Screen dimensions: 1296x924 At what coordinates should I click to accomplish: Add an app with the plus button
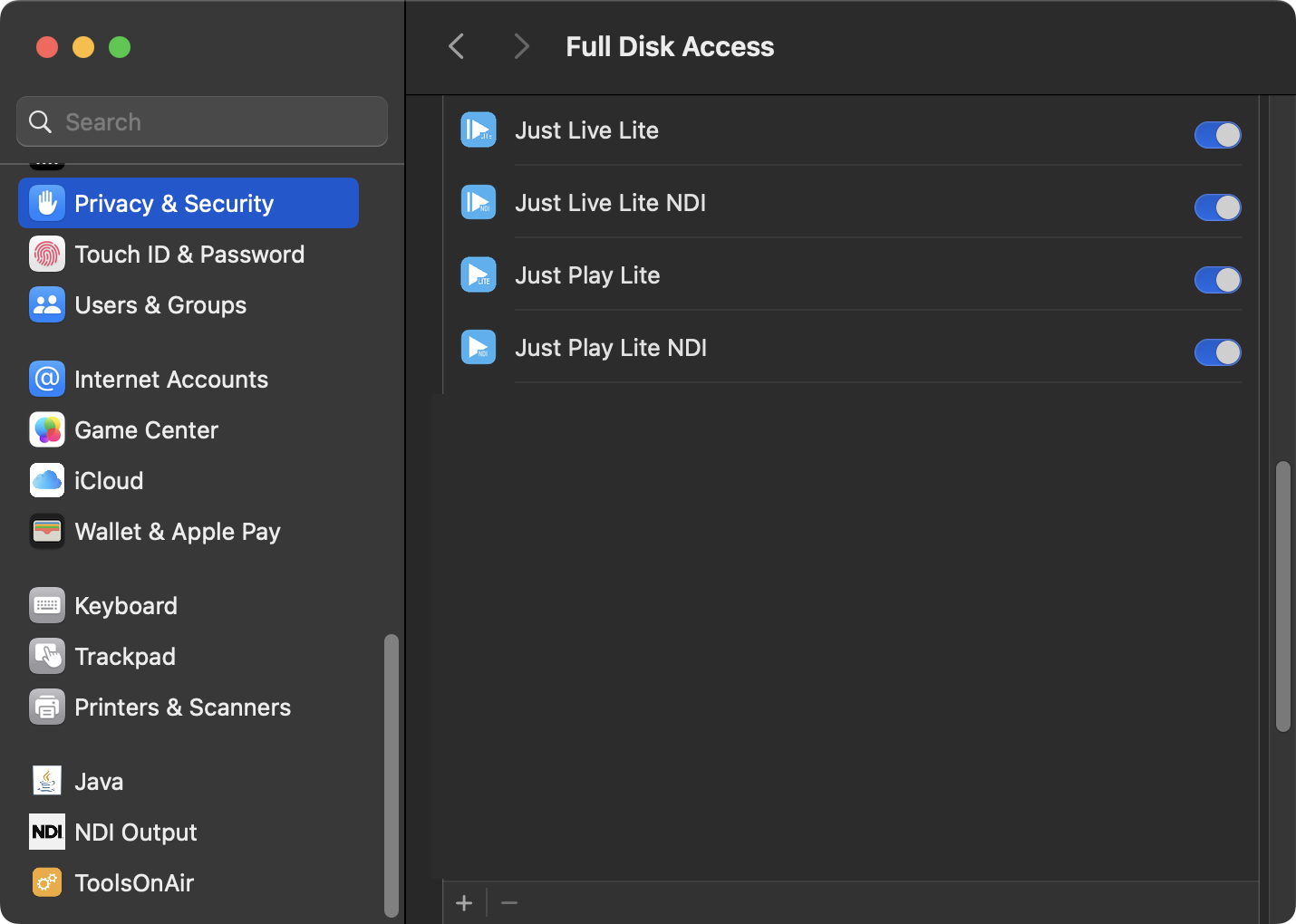tap(464, 903)
